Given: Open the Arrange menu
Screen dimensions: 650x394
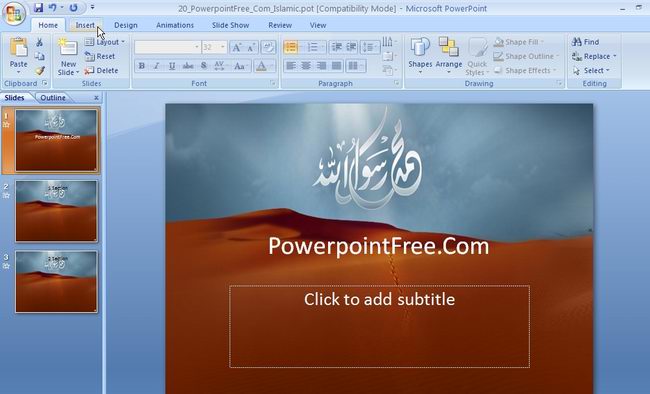Looking at the screenshot, I should tap(449, 56).
